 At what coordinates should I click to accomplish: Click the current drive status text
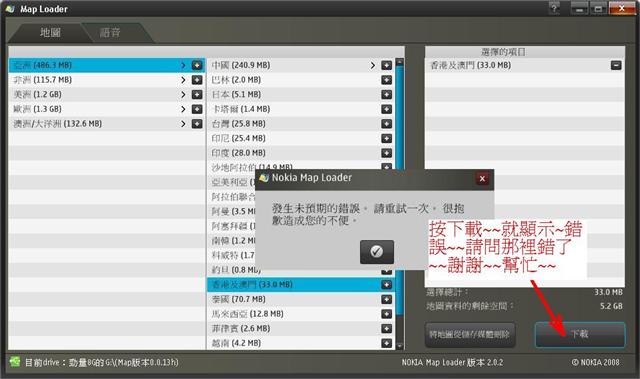pos(102,362)
